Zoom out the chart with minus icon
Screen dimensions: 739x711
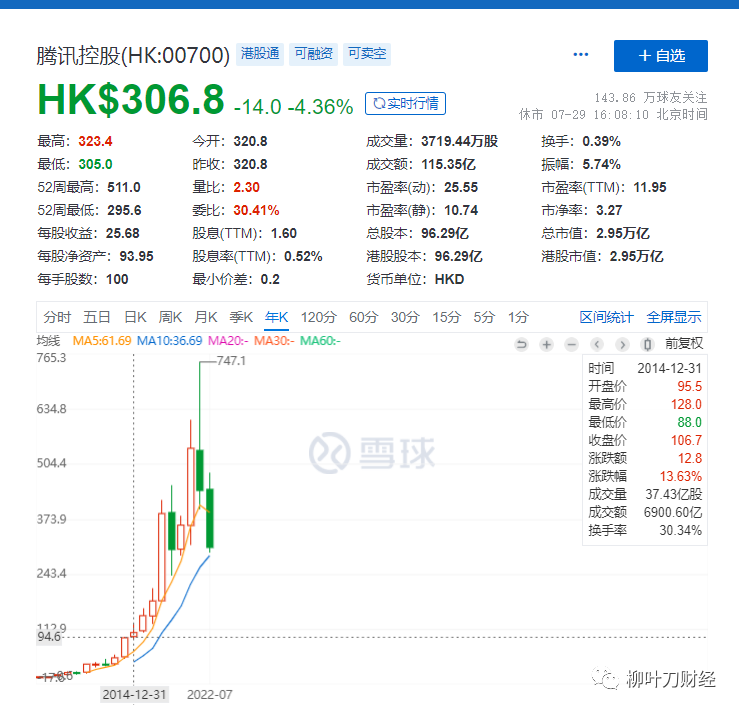tap(571, 344)
